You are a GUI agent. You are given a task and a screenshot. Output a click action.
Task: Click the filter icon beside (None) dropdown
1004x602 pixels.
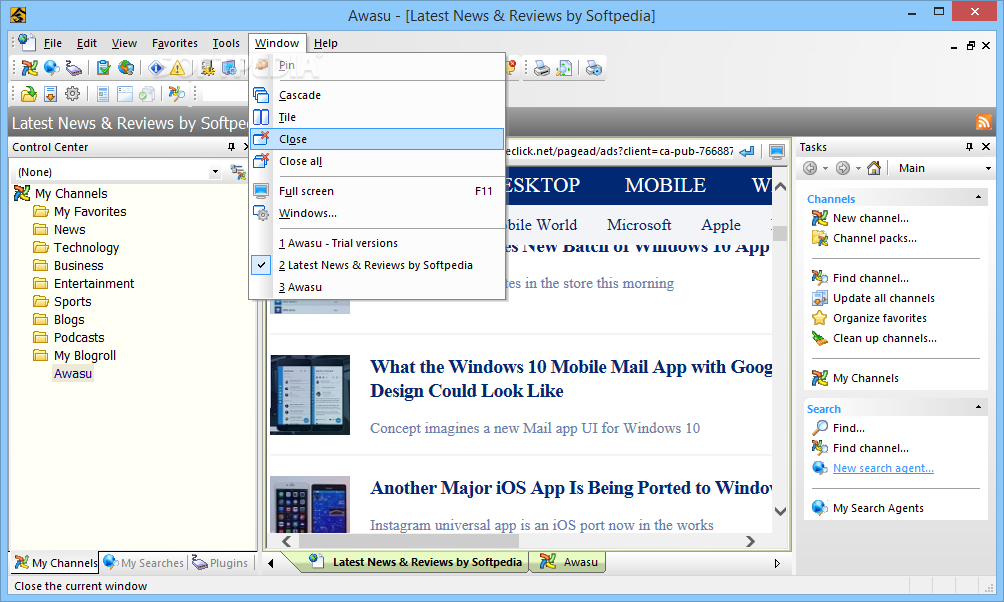pyautogui.click(x=238, y=172)
